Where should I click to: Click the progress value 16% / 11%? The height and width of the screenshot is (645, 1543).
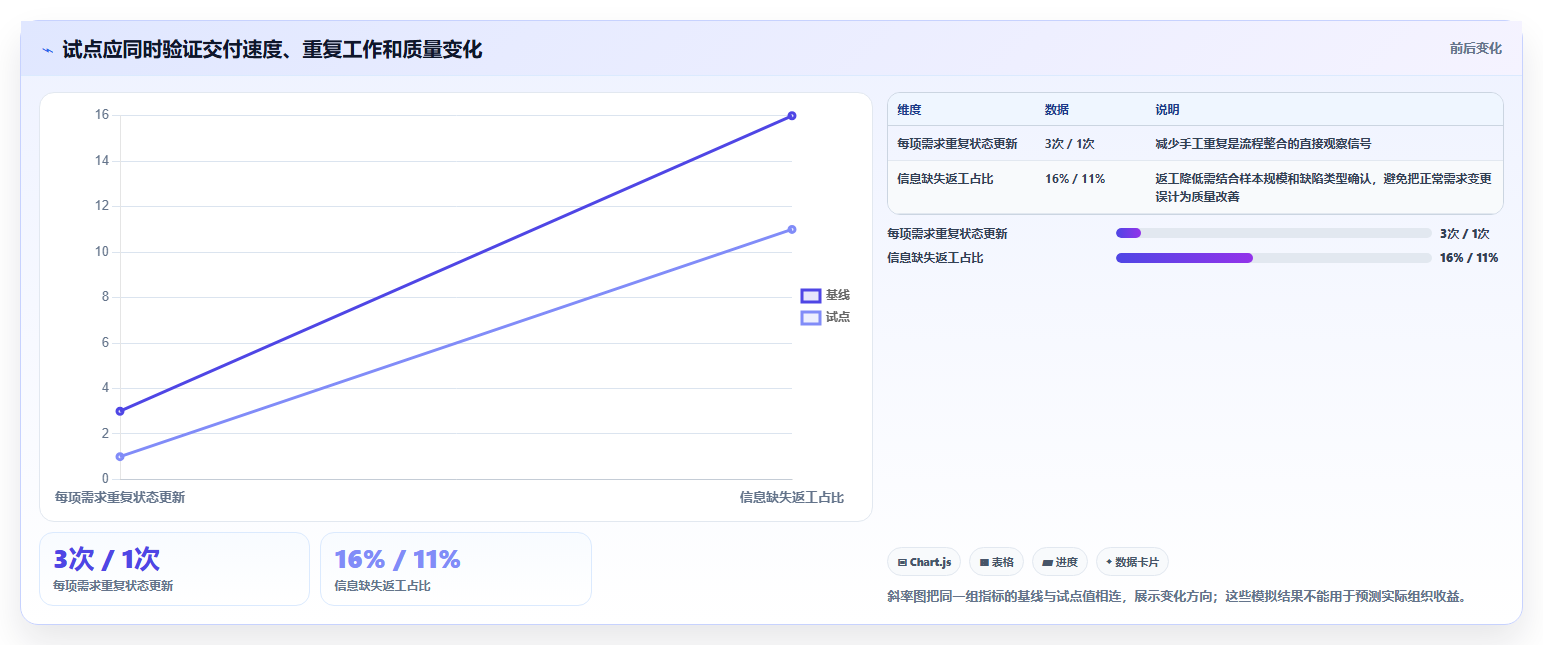coord(1469,257)
